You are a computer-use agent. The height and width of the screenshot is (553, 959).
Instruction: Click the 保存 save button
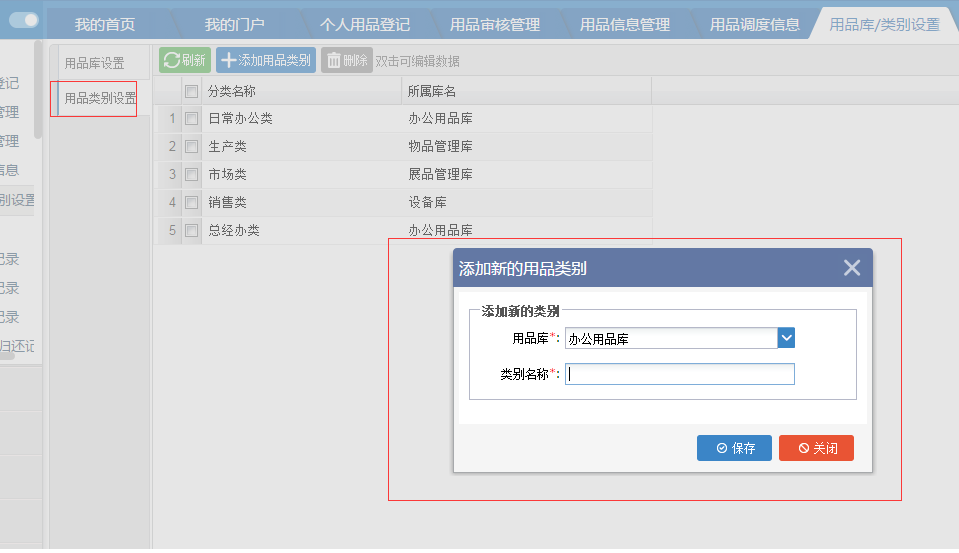click(x=734, y=448)
